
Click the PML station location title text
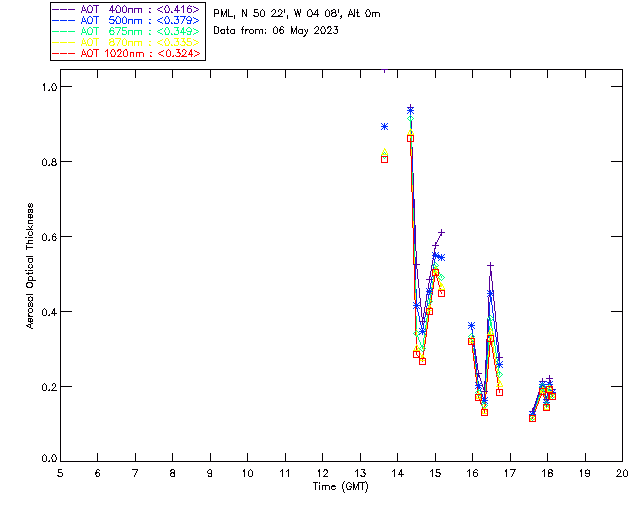pyautogui.click(x=297, y=14)
